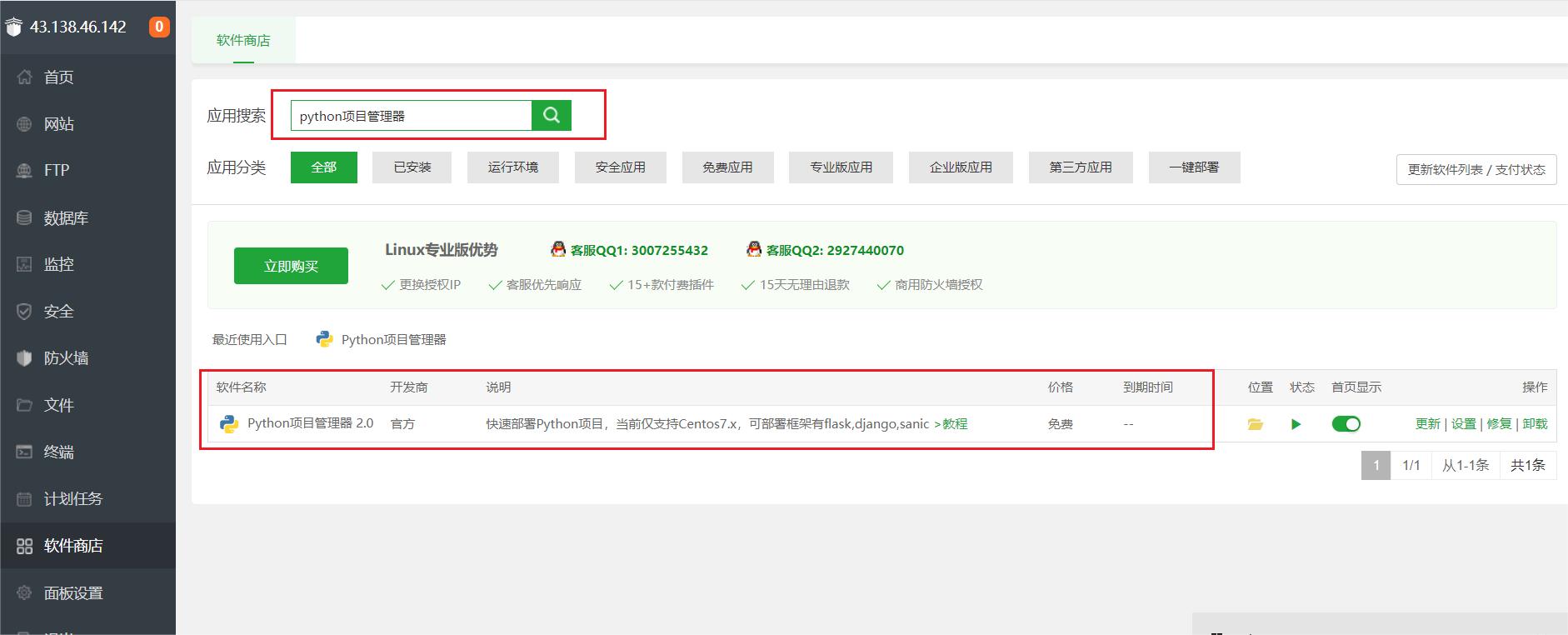This screenshot has height=635, width=1568.
Task: Click 设置 action link
Action: [x=1463, y=424]
